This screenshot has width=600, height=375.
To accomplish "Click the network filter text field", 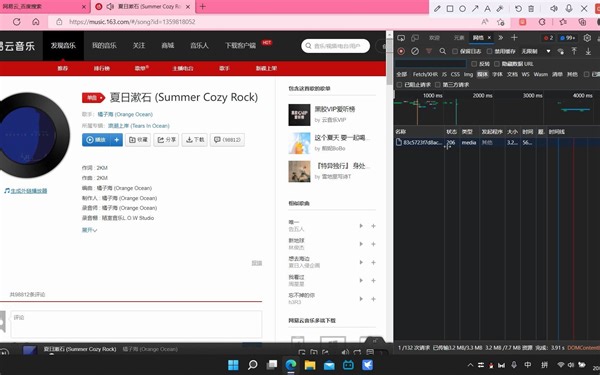I will 431,64.
